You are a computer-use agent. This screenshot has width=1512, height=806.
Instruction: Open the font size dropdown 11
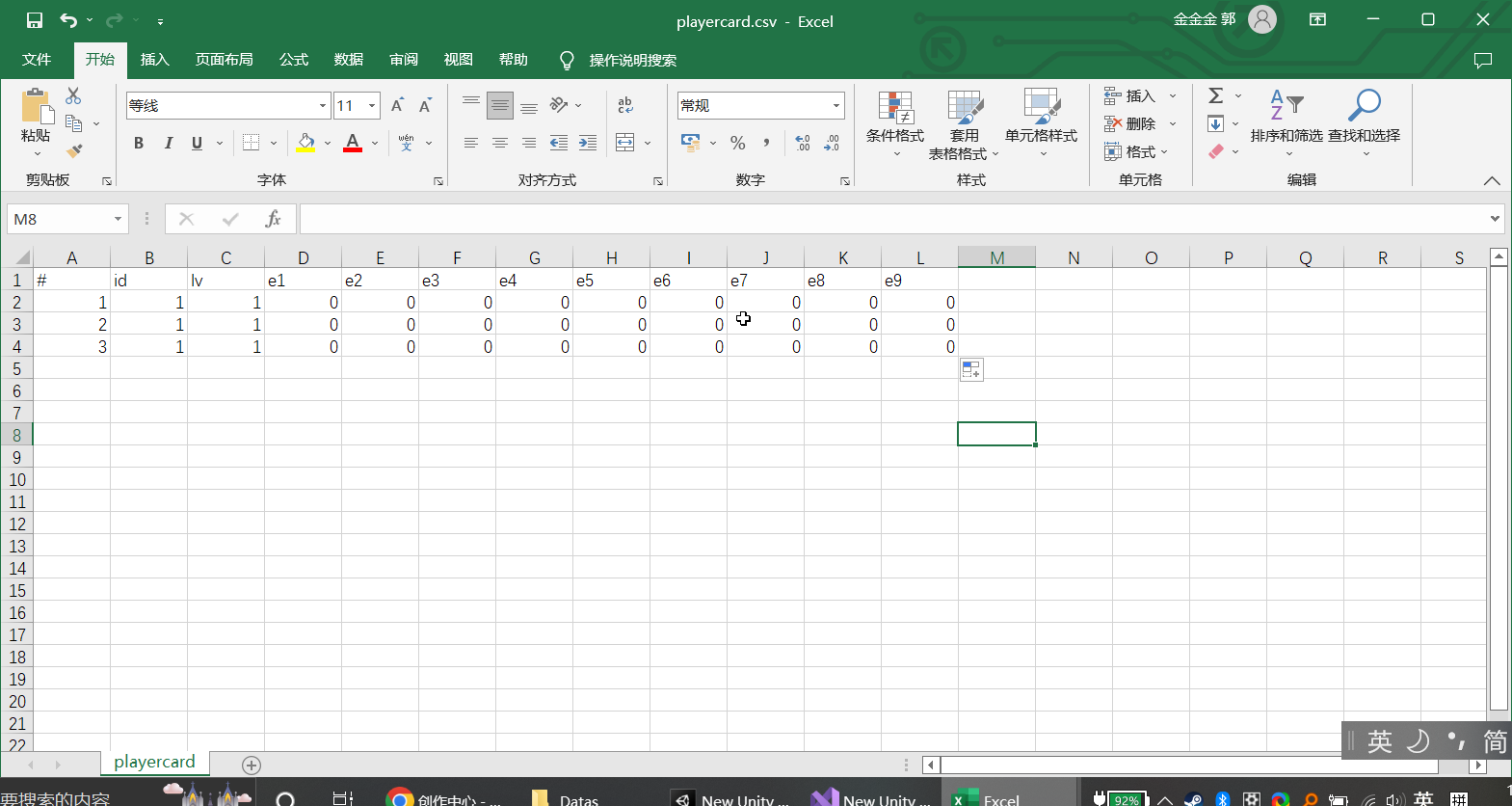[372, 105]
